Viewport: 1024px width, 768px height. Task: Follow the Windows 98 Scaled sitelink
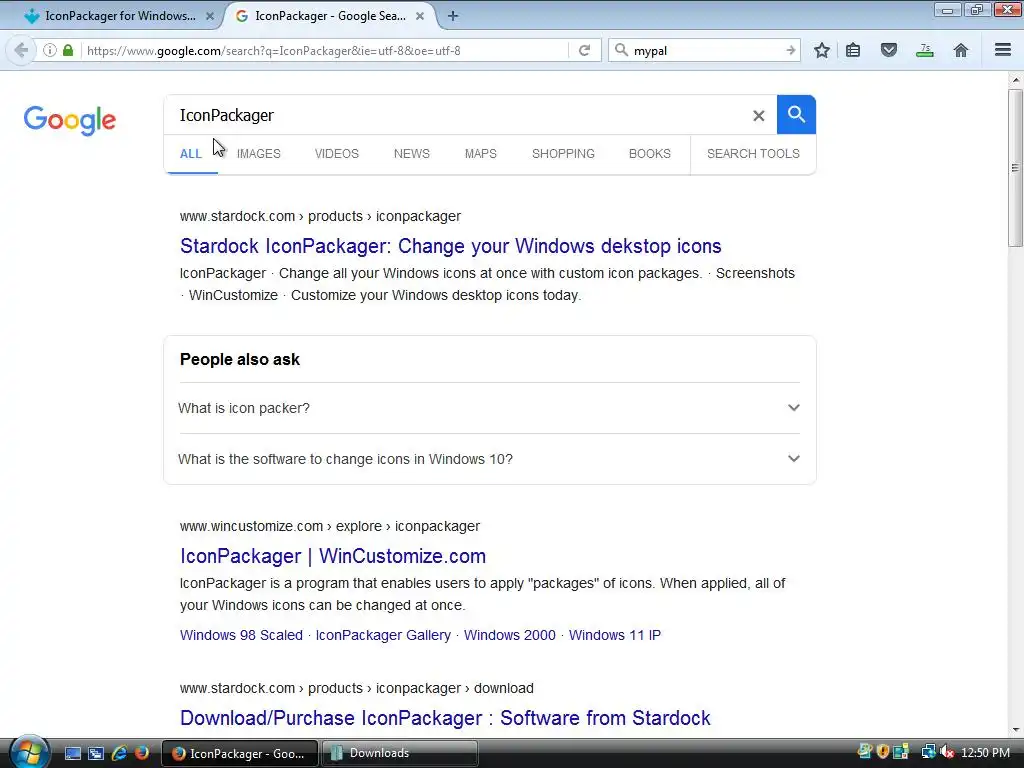[242, 635]
